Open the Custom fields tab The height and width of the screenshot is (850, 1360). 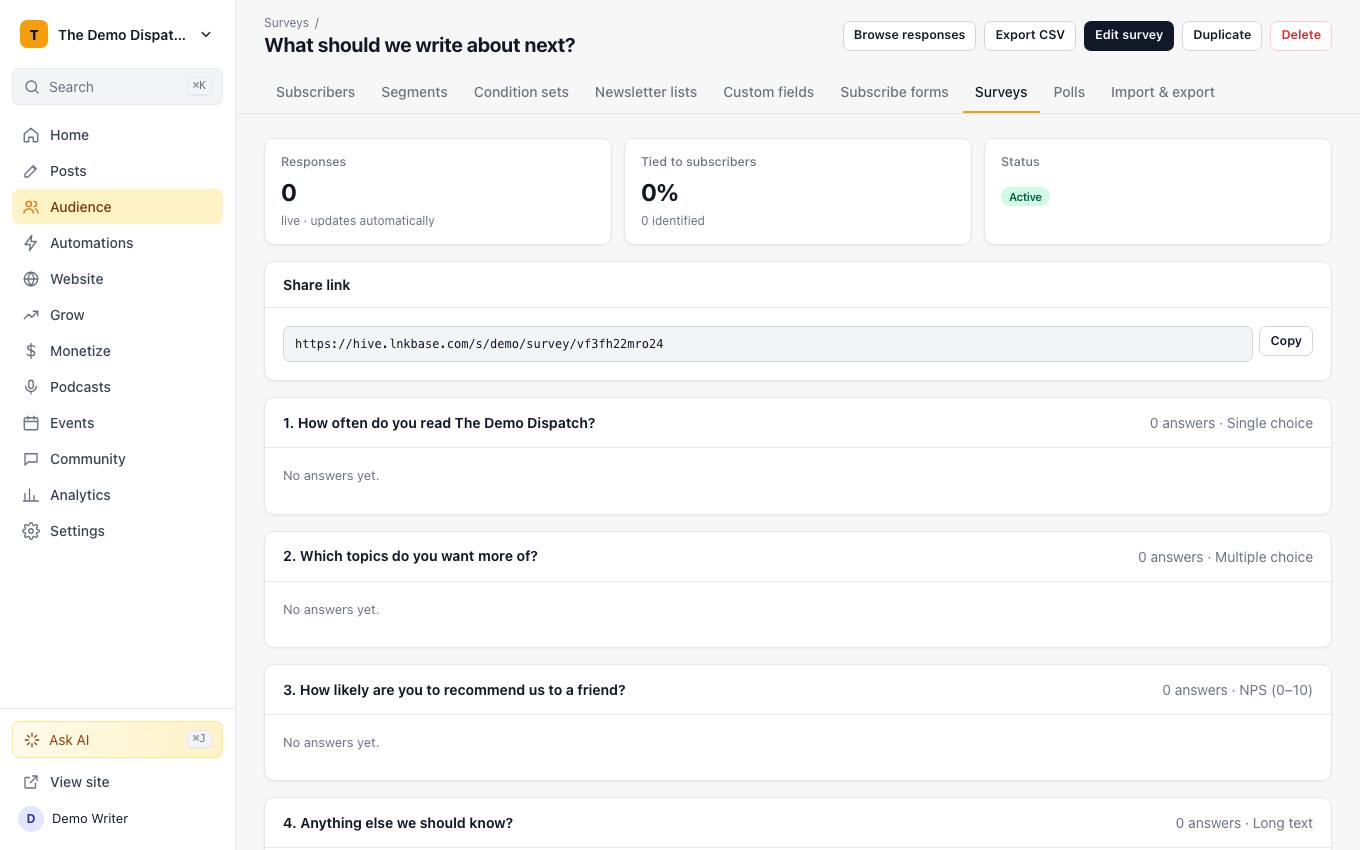click(769, 92)
